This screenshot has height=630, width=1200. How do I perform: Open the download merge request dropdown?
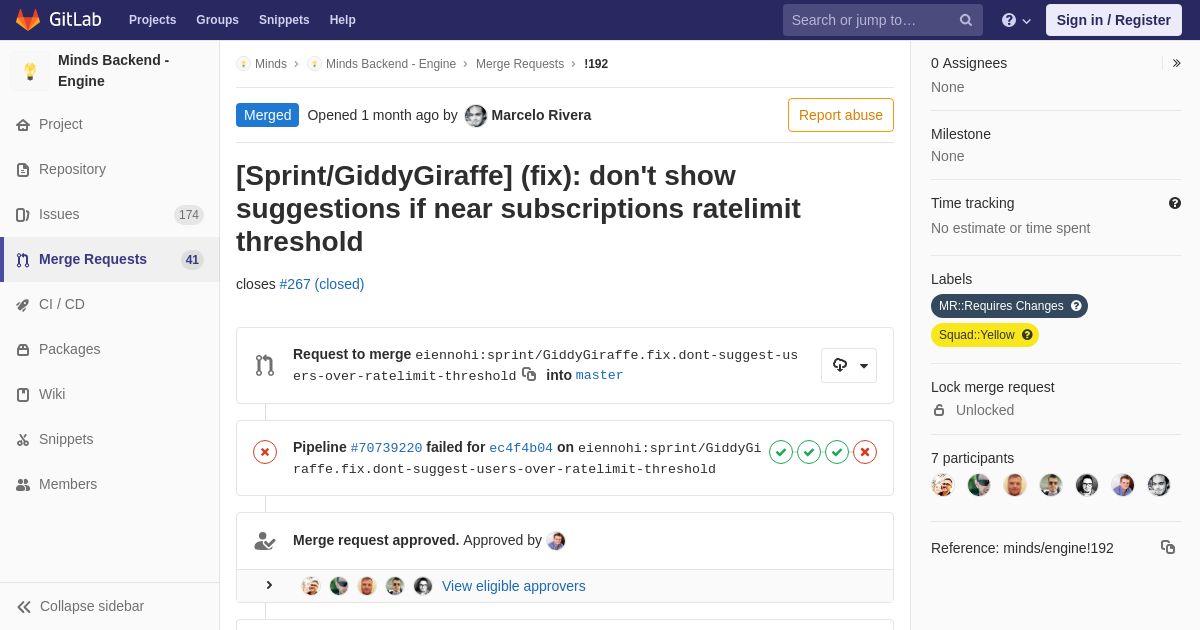[x=849, y=365]
